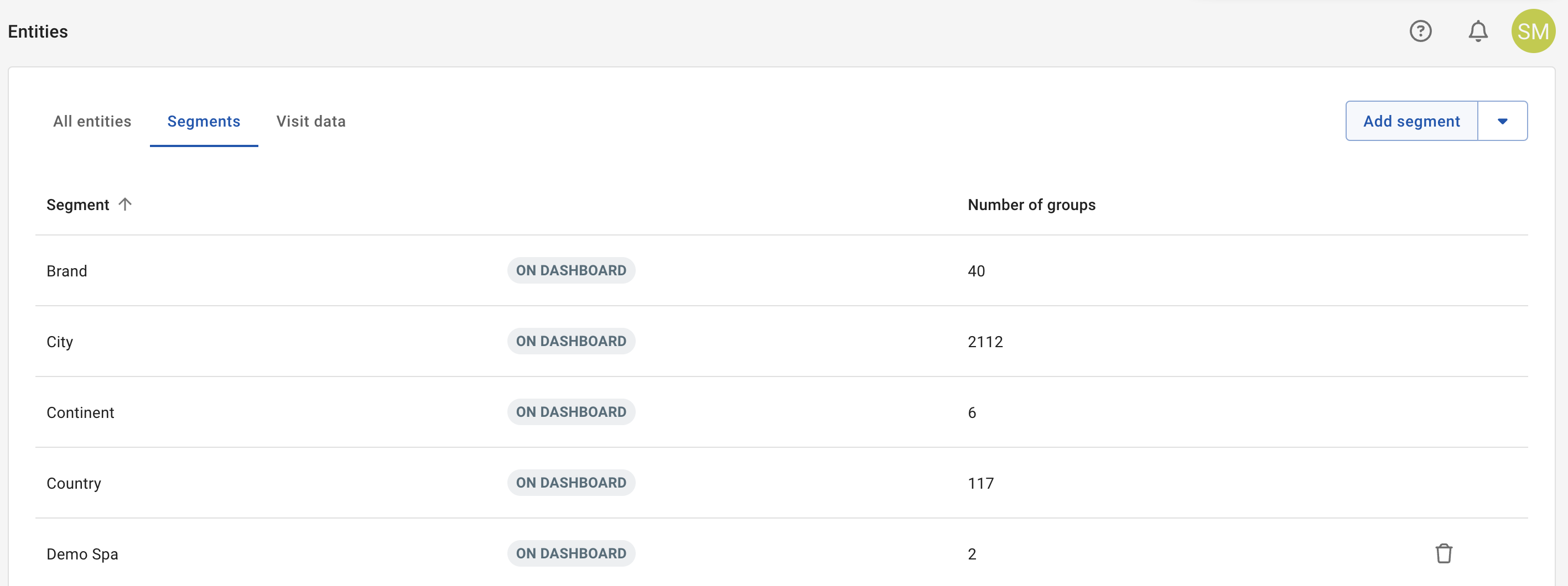Image resolution: width=1568 pixels, height=586 pixels.
Task: Click the ON DASHBOARD badge for City
Action: click(571, 341)
